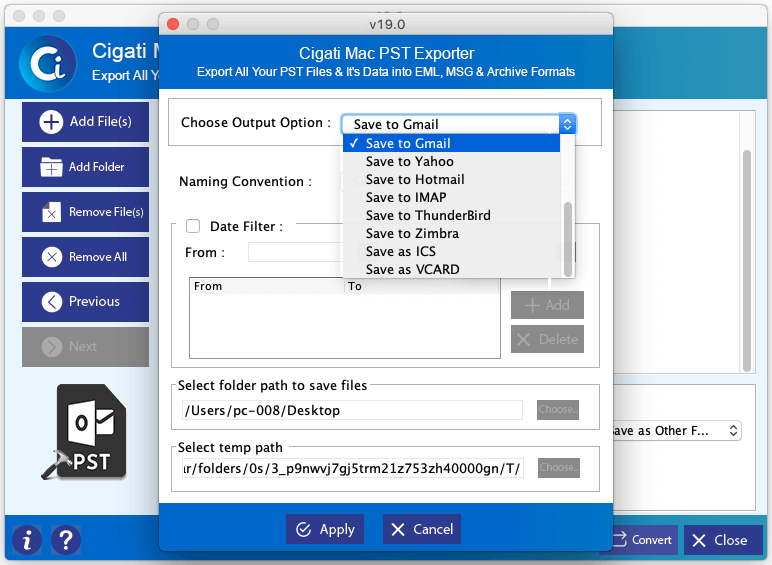Click Choose for folder path to save
This screenshot has width=772, height=565.
[x=558, y=409]
